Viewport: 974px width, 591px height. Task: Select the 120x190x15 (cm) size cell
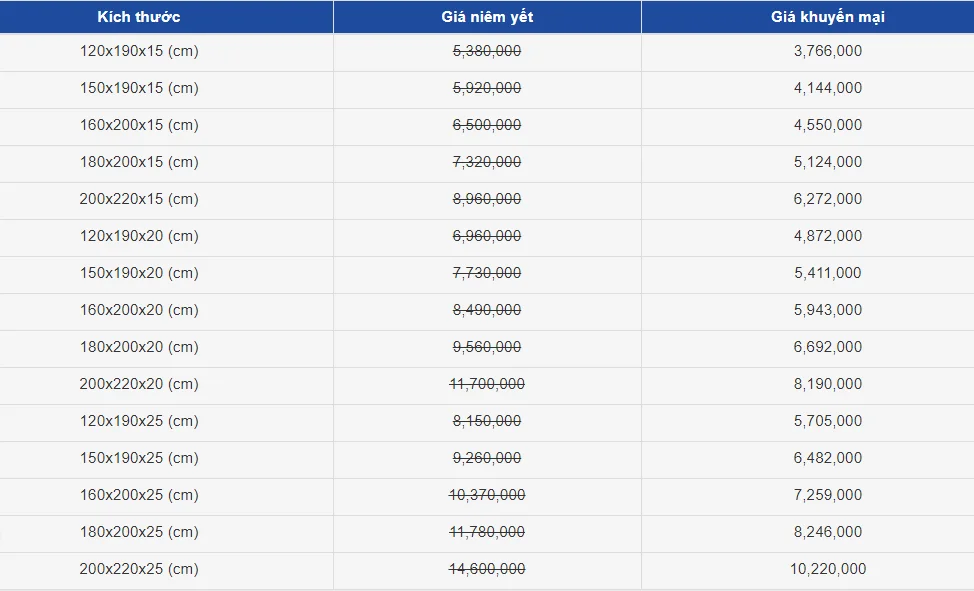[139, 51]
